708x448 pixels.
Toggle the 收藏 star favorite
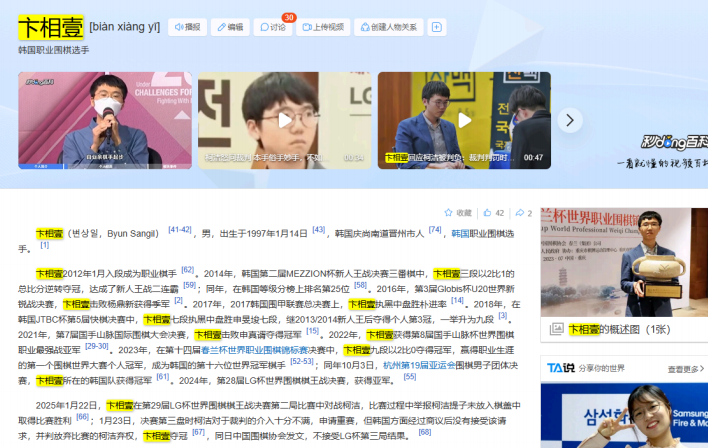(457, 213)
